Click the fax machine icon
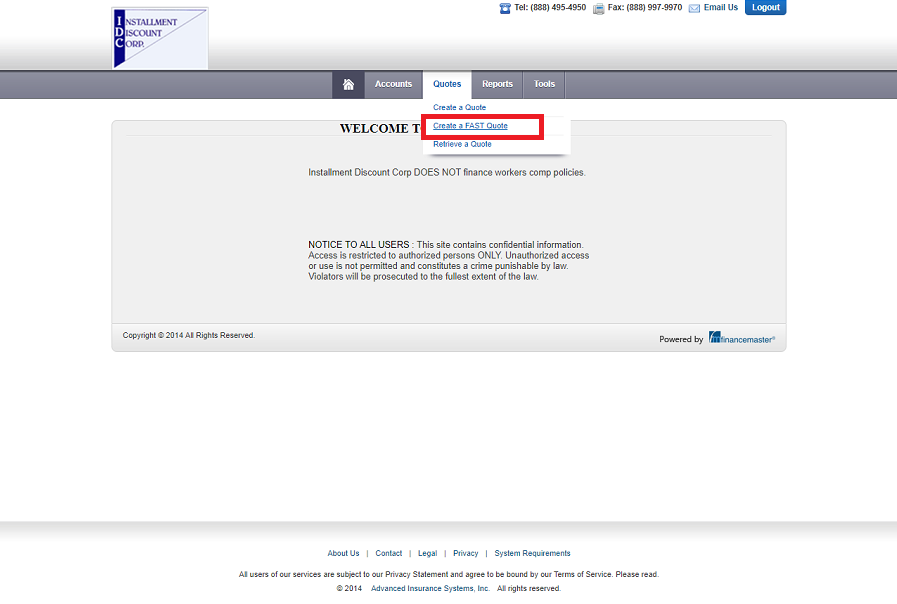897x604 pixels. point(598,8)
